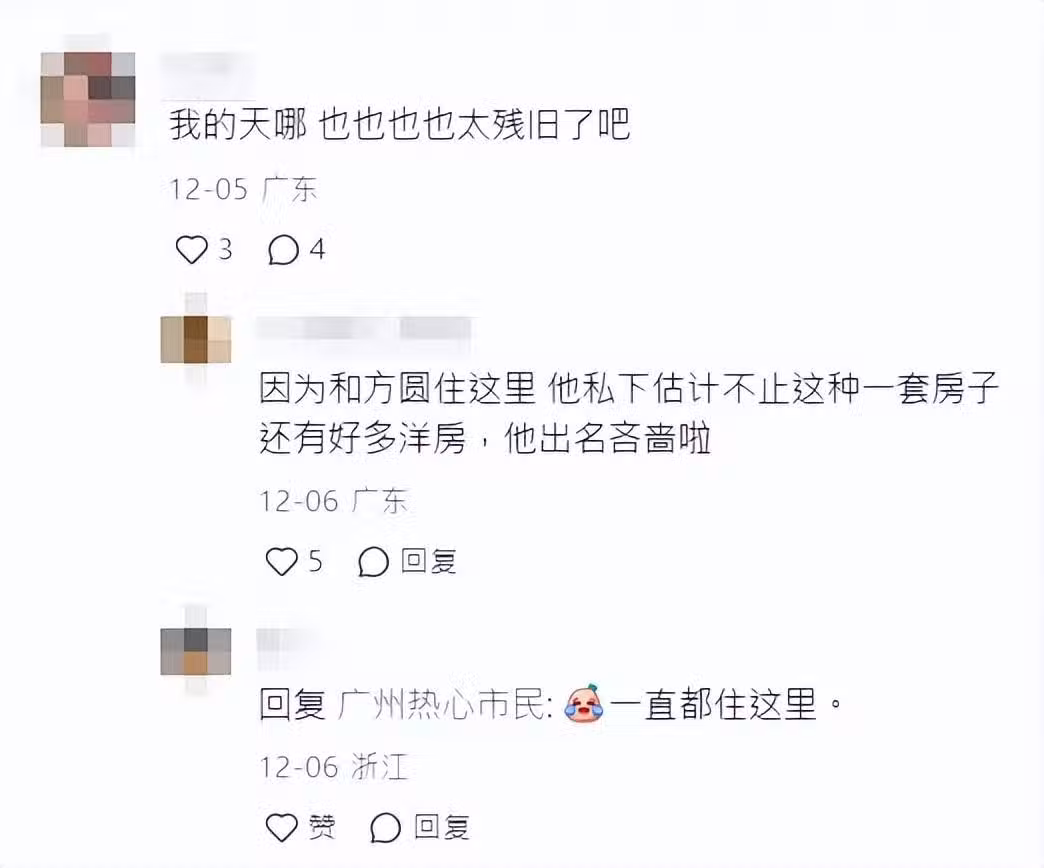
Task: Open replies via speech bubble showing 4
Action: point(283,250)
